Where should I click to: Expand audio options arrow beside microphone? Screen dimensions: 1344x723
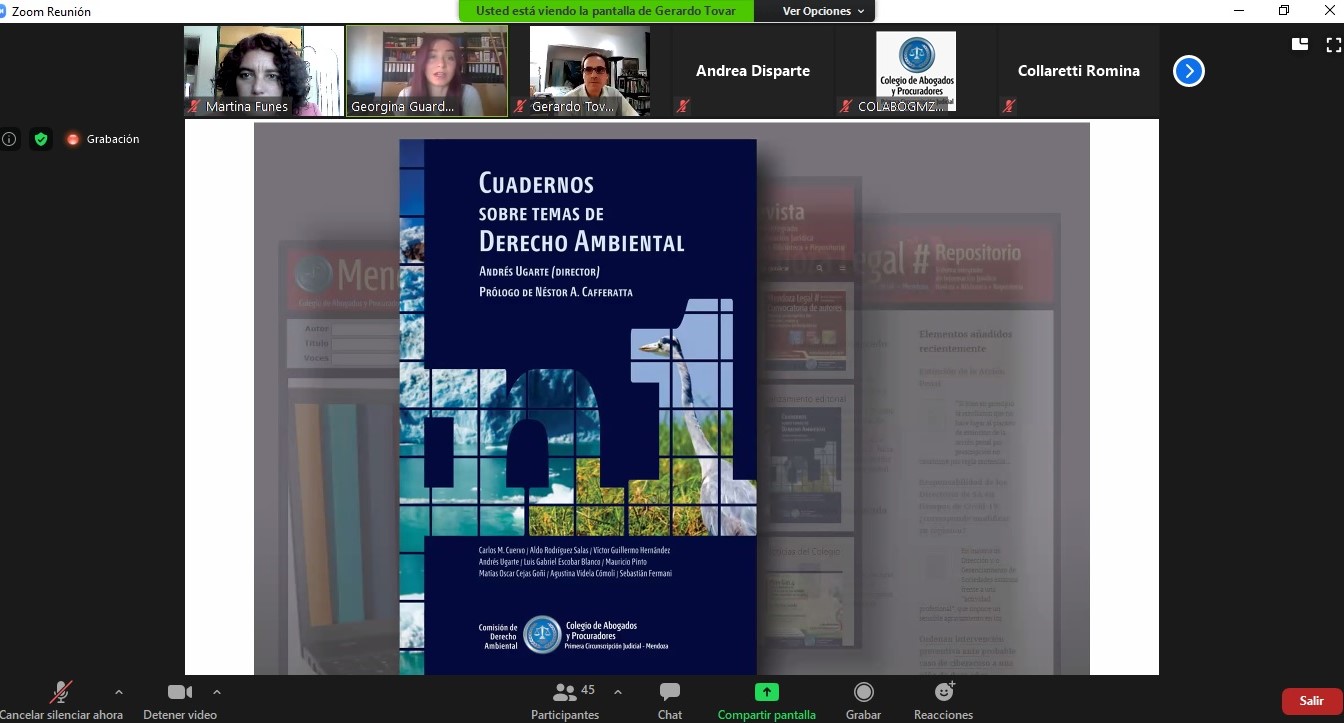tap(119, 691)
